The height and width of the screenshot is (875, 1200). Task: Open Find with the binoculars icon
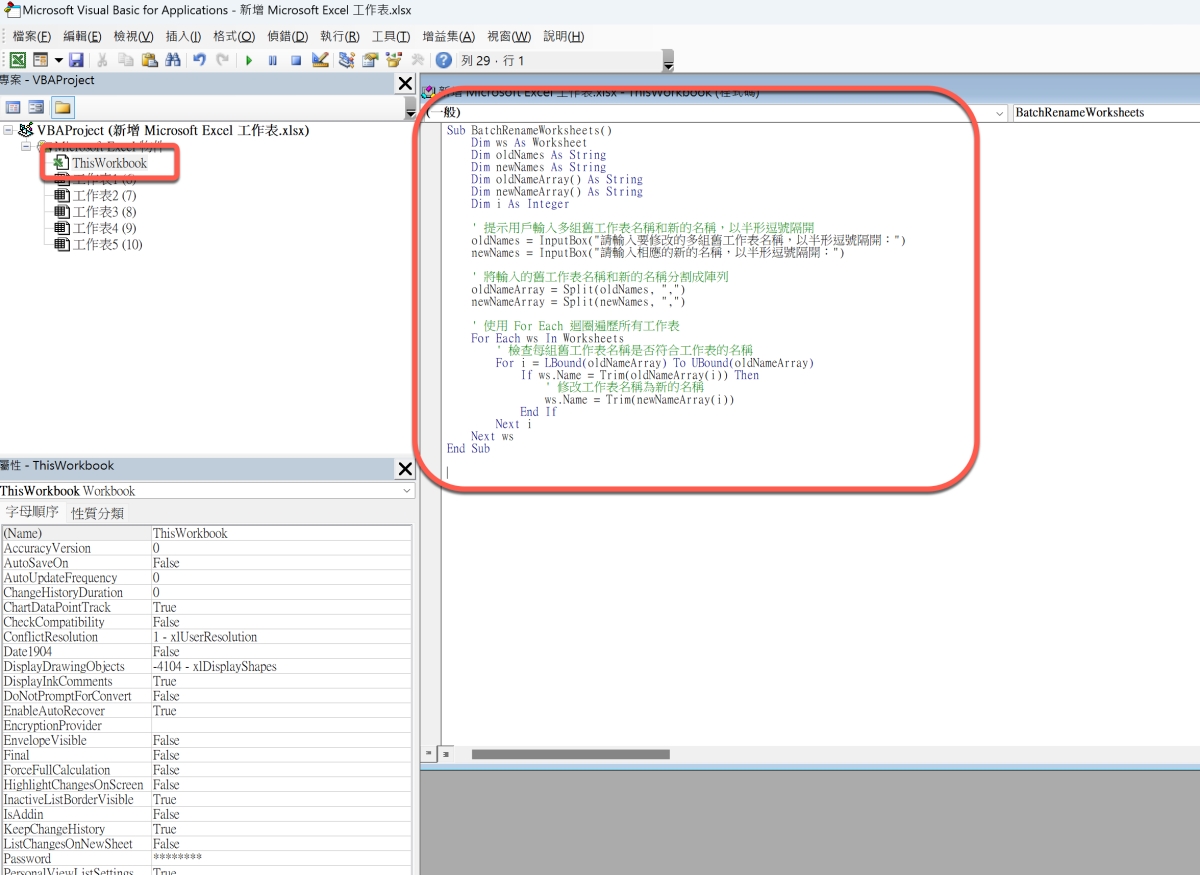pos(173,60)
